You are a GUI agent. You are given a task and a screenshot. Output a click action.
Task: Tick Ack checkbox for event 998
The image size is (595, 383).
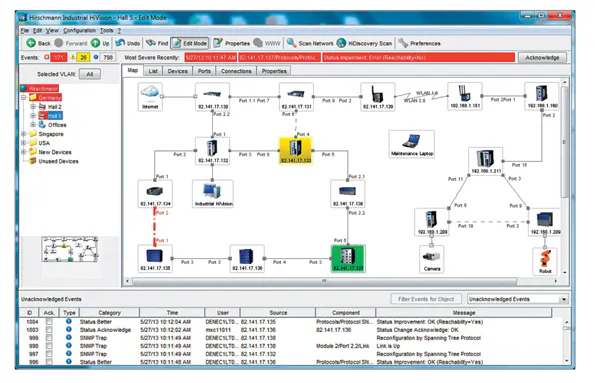[x=49, y=345]
